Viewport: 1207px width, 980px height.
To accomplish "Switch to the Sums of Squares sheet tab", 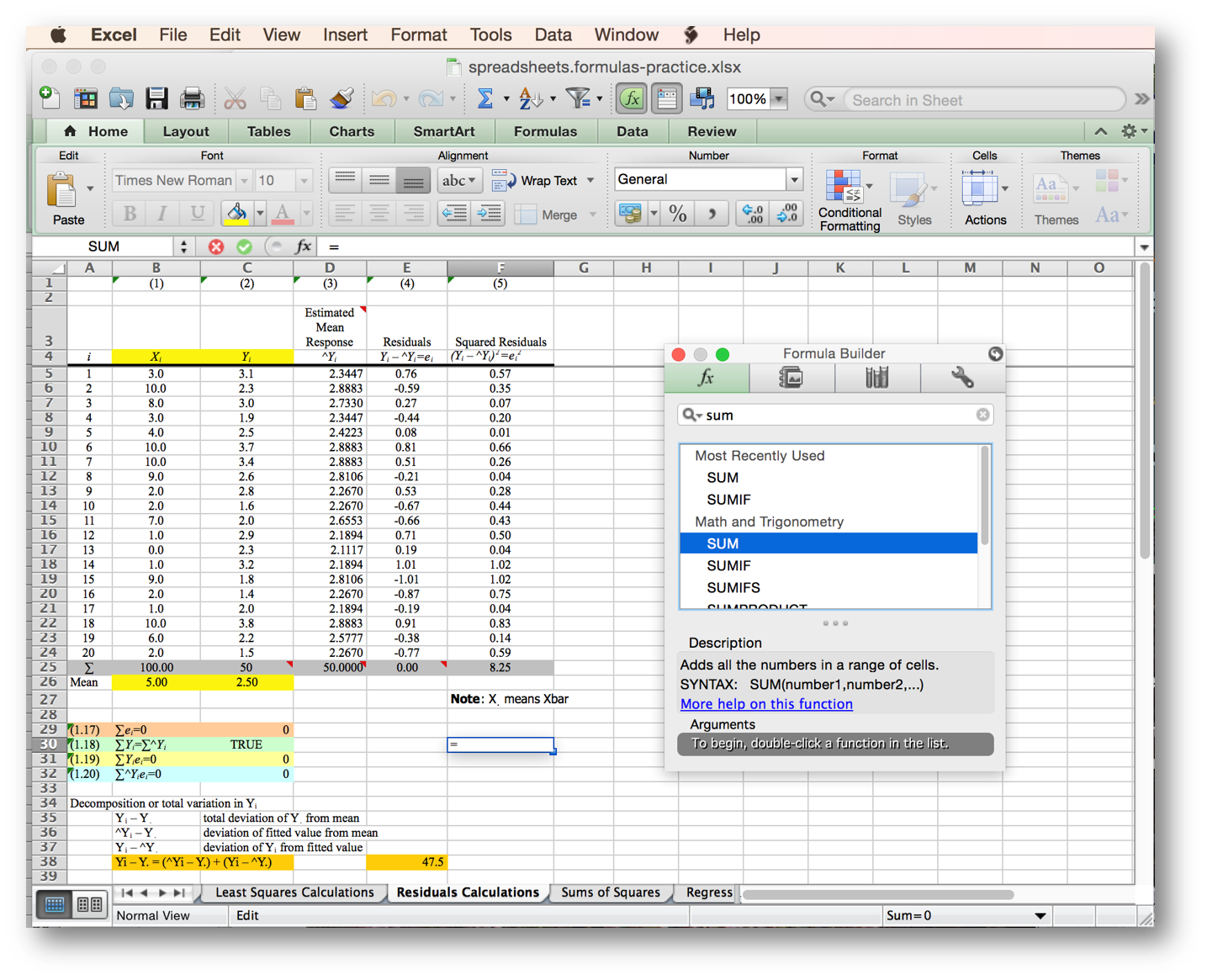I will coord(611,893).
